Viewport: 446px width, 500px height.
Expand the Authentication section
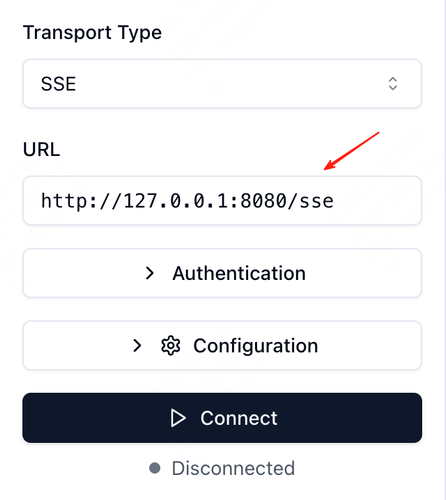(222, 273)
